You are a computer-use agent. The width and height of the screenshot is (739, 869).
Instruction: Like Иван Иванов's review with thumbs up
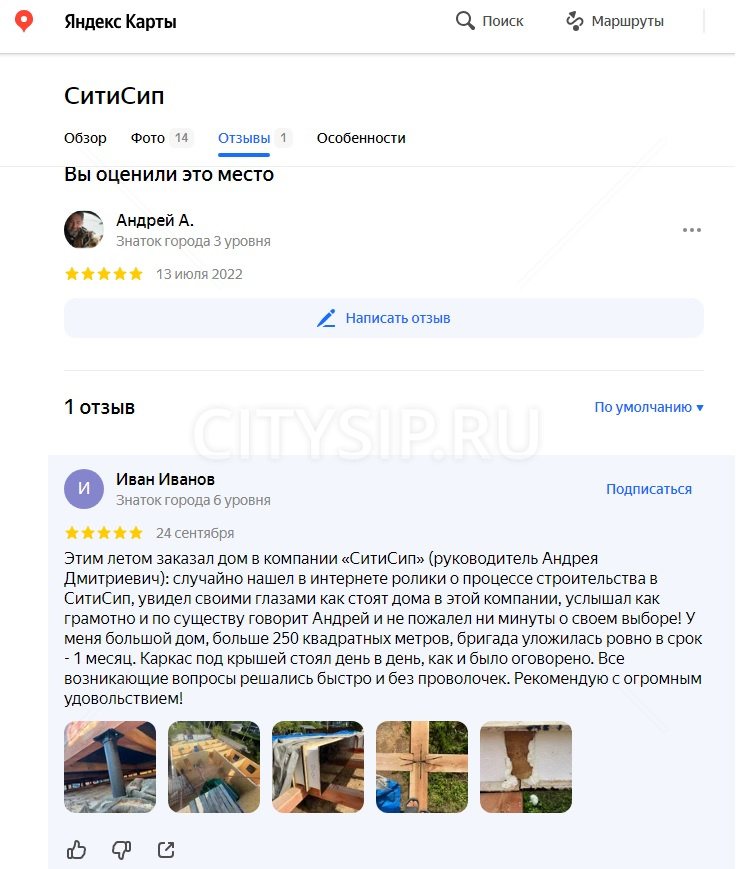pyautogui.click(x=77, y=850)
